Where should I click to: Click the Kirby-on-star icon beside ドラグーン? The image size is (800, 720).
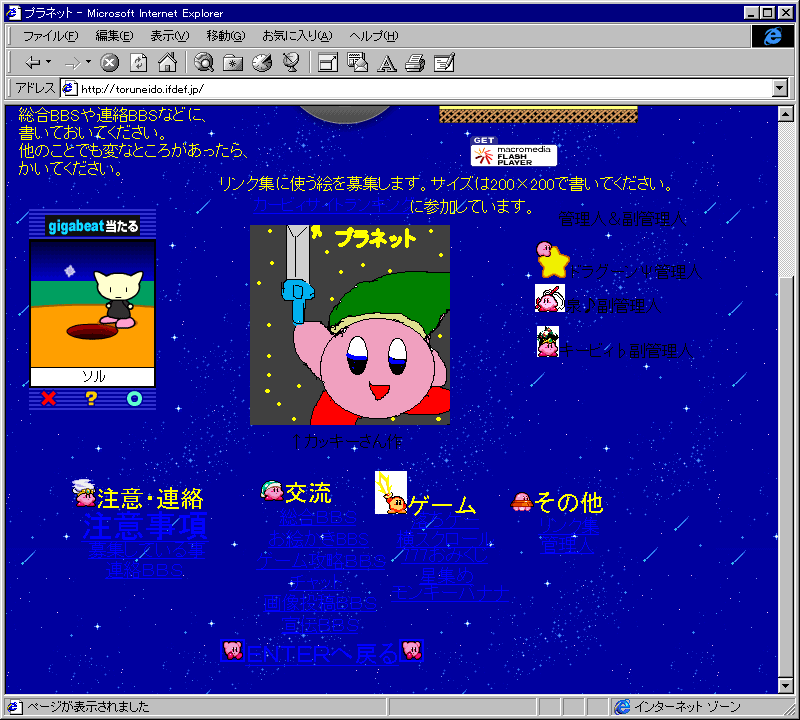point(552,260)
